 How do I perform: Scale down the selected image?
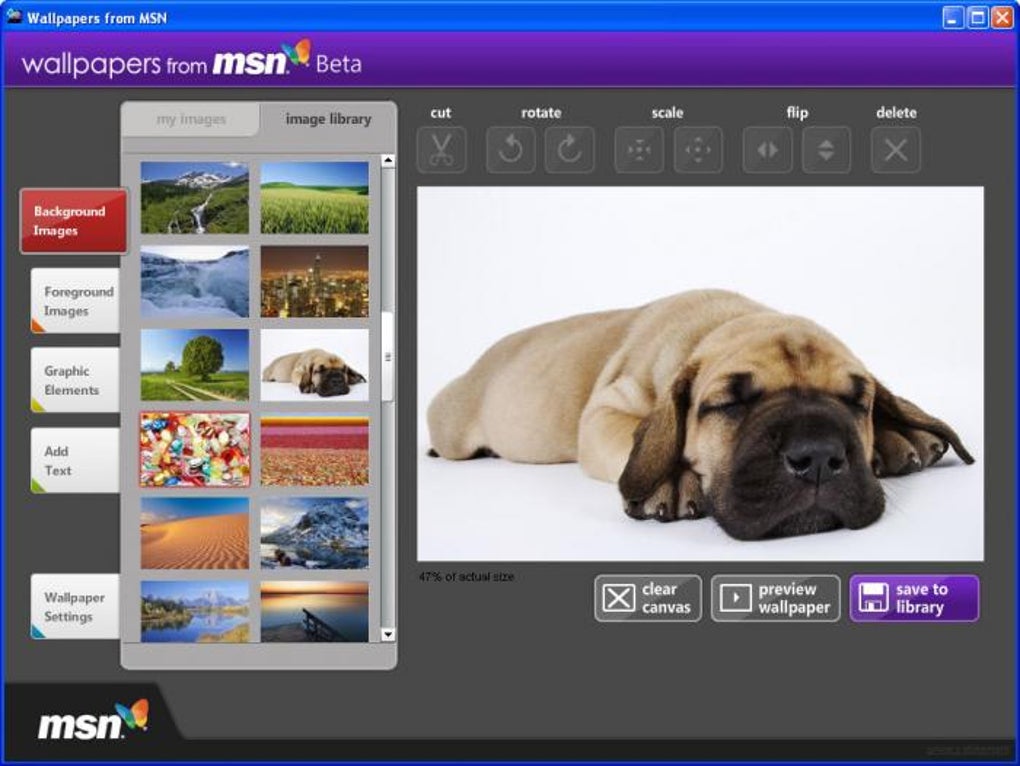tap(639, 150)
